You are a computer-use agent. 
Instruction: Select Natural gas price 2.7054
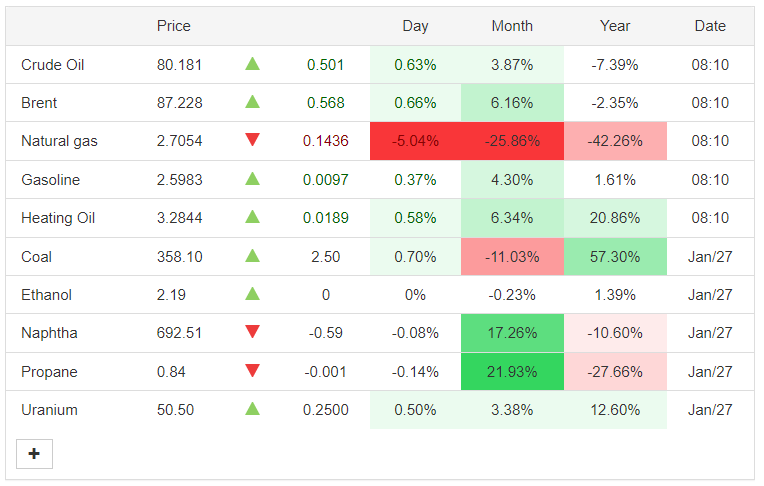click(179, 141)
